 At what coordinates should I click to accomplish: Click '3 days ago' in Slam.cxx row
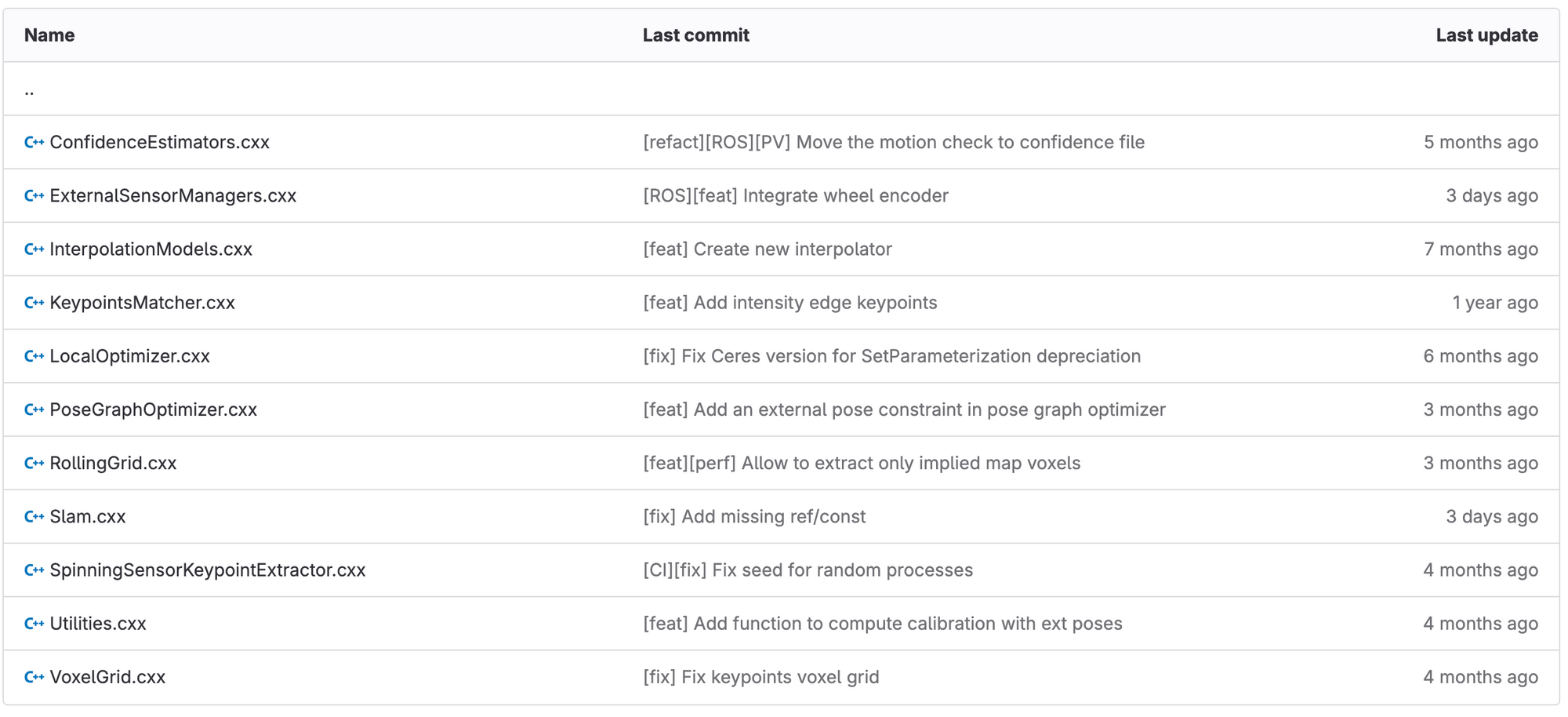click(1492, 516)
